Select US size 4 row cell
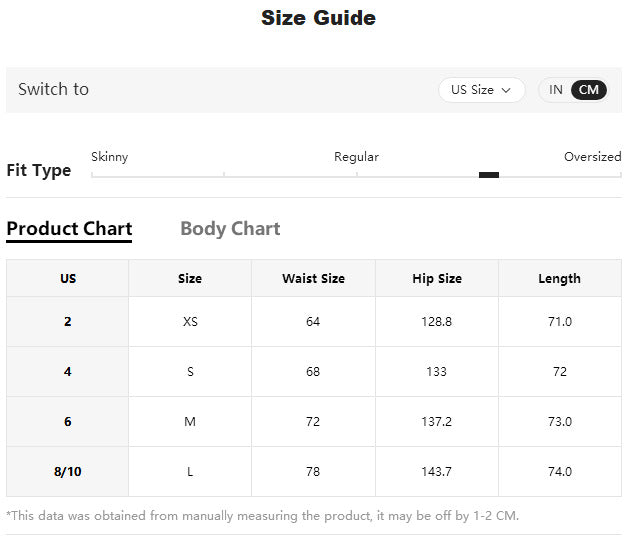Image resolution: width=629 pixels, height=536 pixels. [68, 372]
